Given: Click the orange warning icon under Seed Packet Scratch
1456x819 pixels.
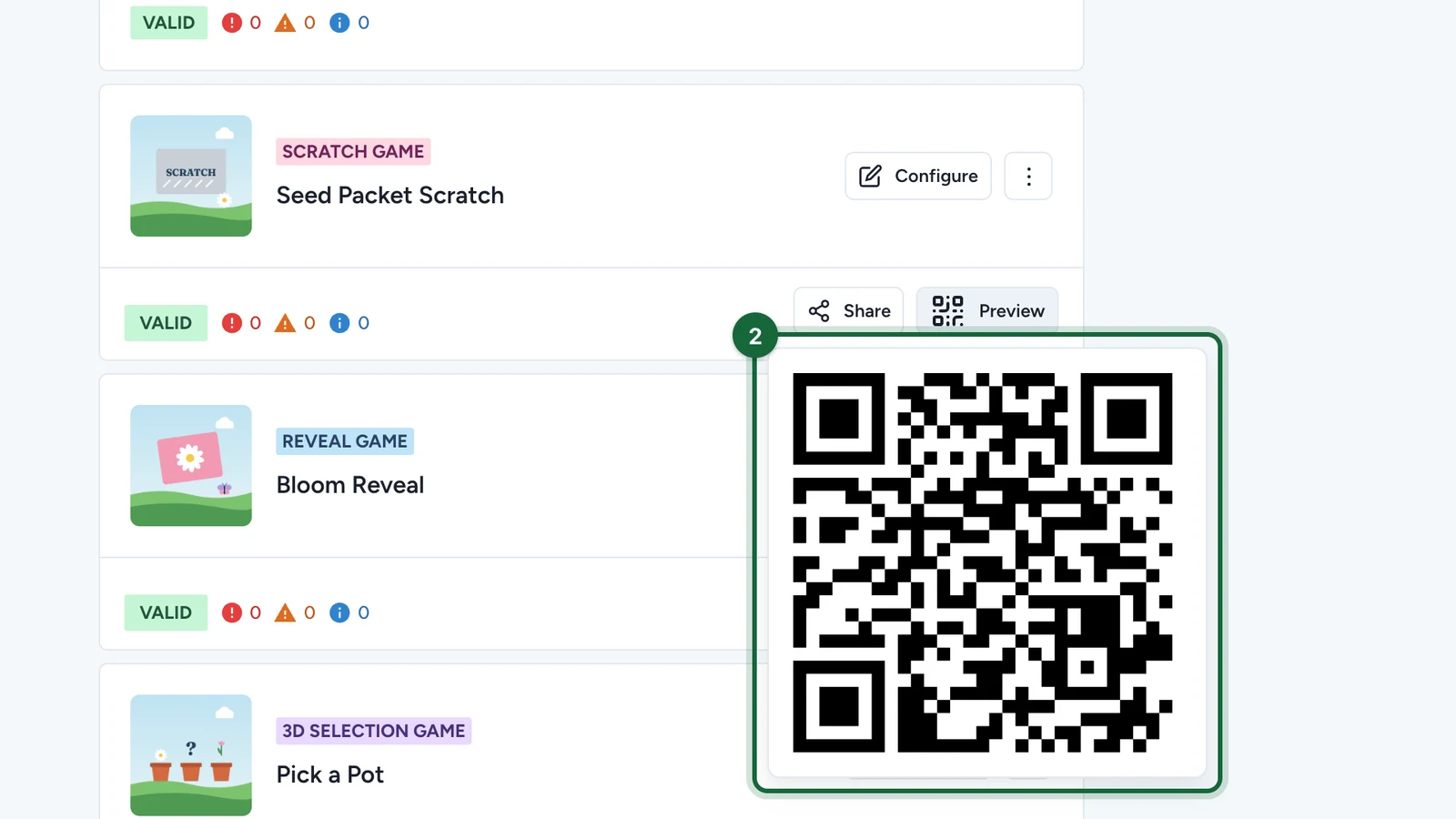Looking at the screenshot, I should tap(285, 323).
